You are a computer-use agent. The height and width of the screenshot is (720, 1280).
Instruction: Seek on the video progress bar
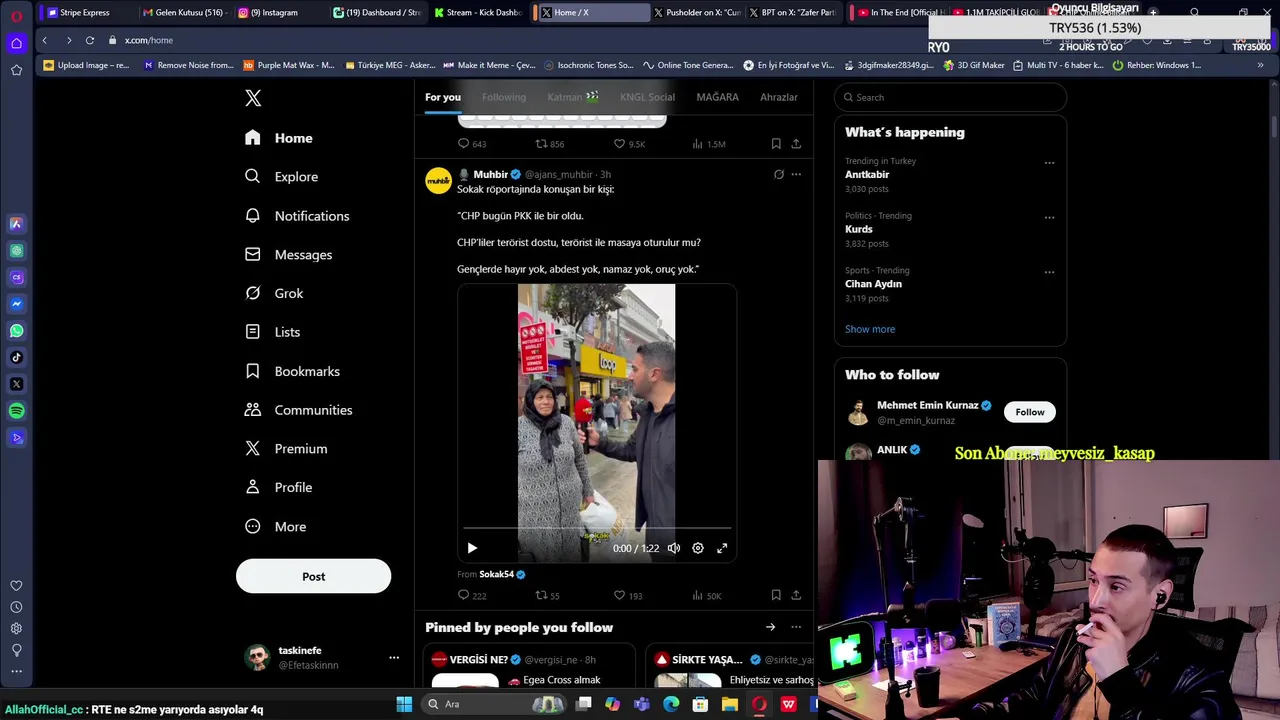pyautogui.click(x=597, y=528)
